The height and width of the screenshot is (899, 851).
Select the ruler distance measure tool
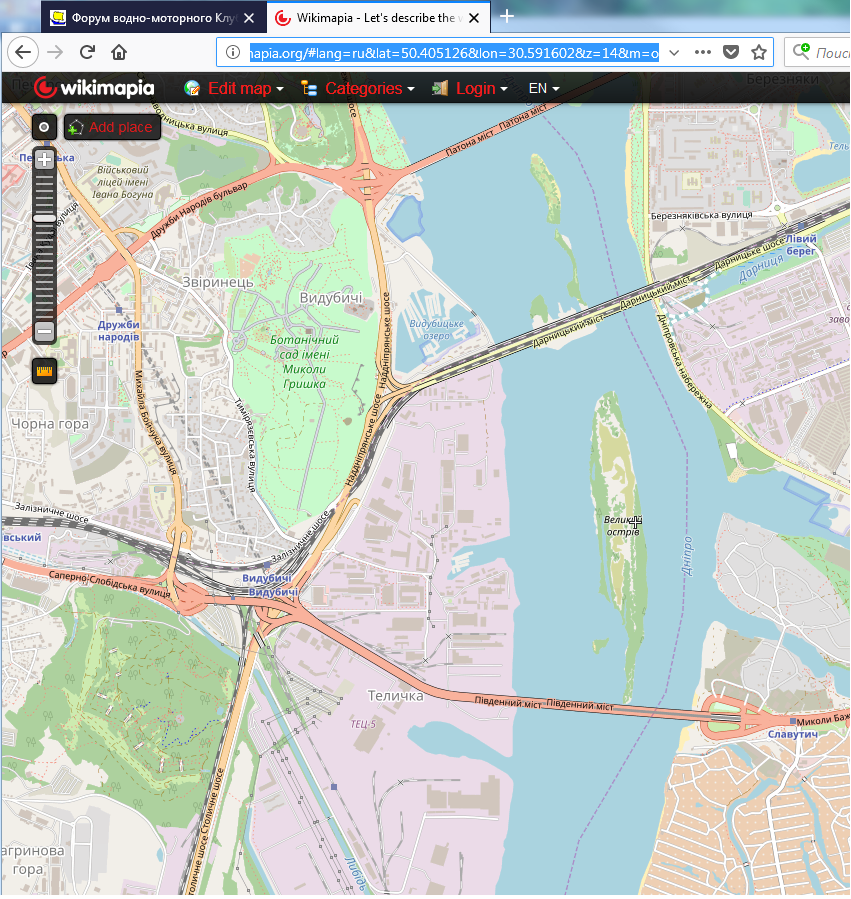coord(44,371)
